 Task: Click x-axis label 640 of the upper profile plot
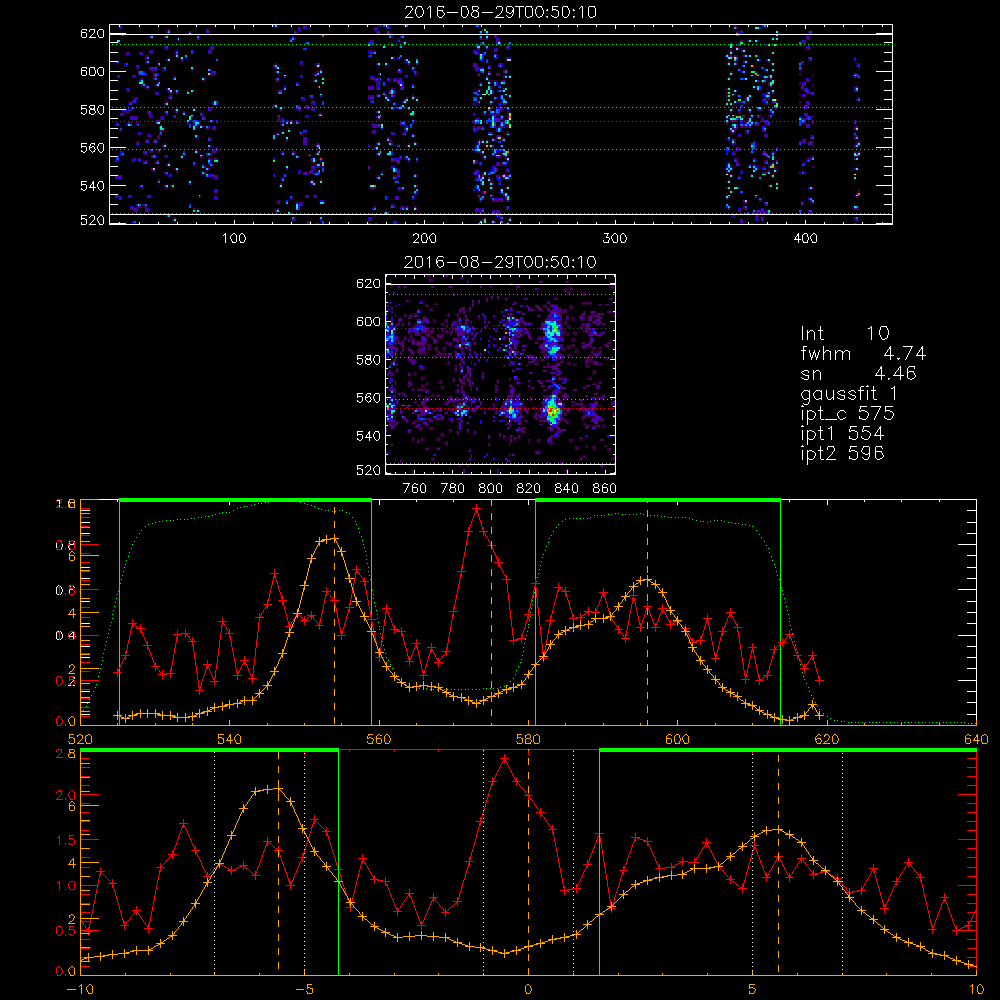coord(976,739)
